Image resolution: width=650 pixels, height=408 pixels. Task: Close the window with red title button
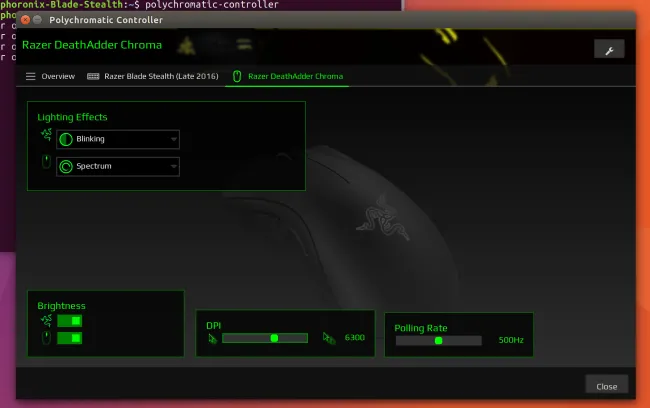point(25,19)
